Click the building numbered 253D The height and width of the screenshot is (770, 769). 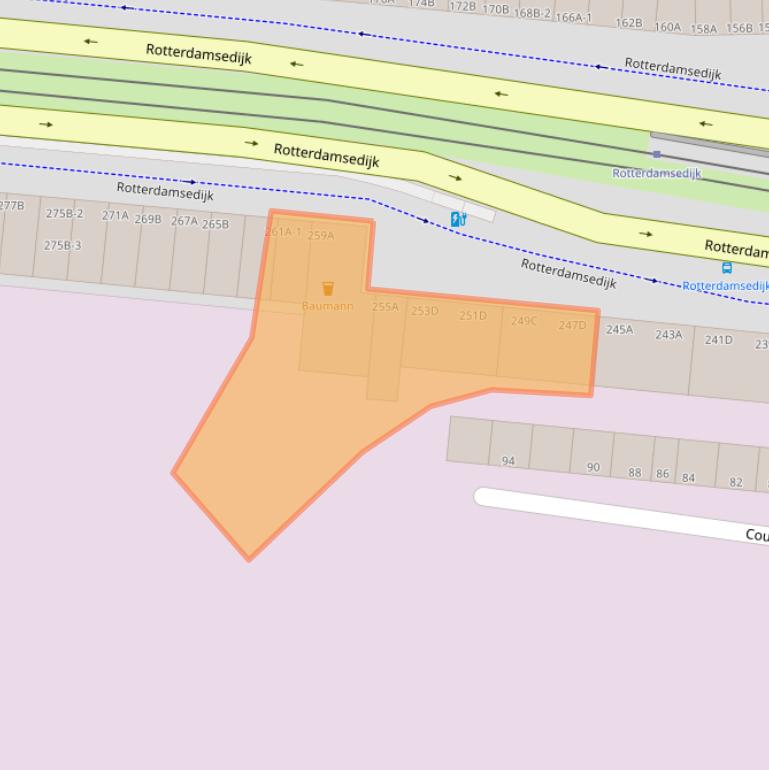pyautogui.click(x=425, y=311)
